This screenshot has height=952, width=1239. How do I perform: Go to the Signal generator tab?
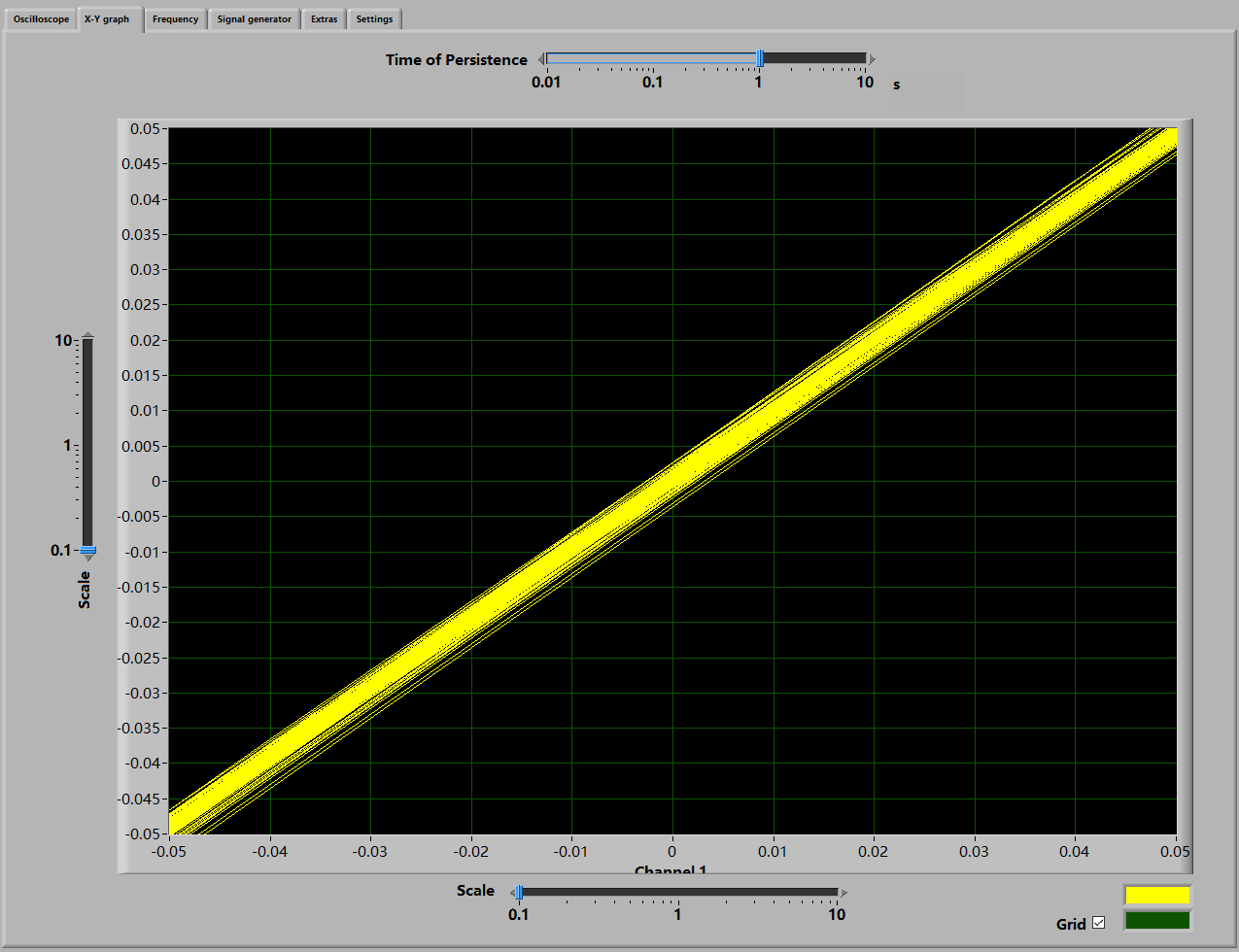coord(254,19)
